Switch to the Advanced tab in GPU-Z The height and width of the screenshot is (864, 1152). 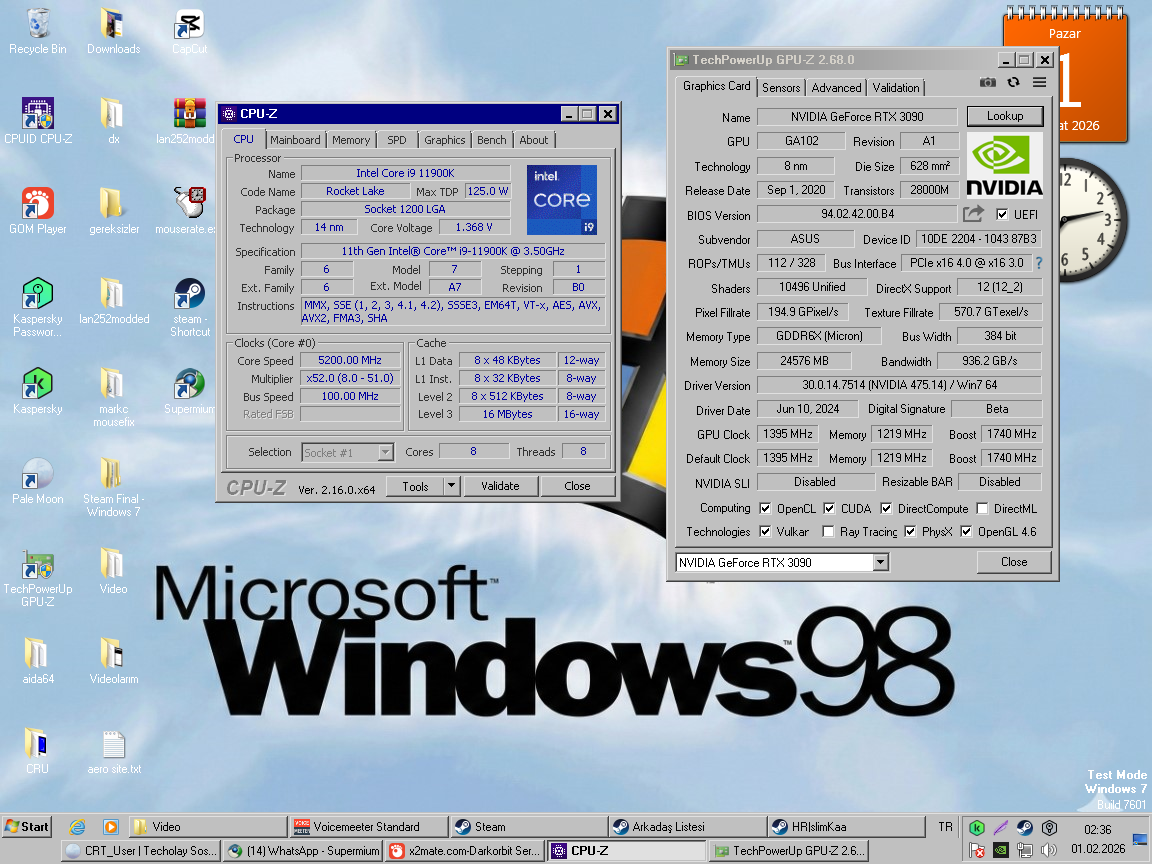[836, 87]
